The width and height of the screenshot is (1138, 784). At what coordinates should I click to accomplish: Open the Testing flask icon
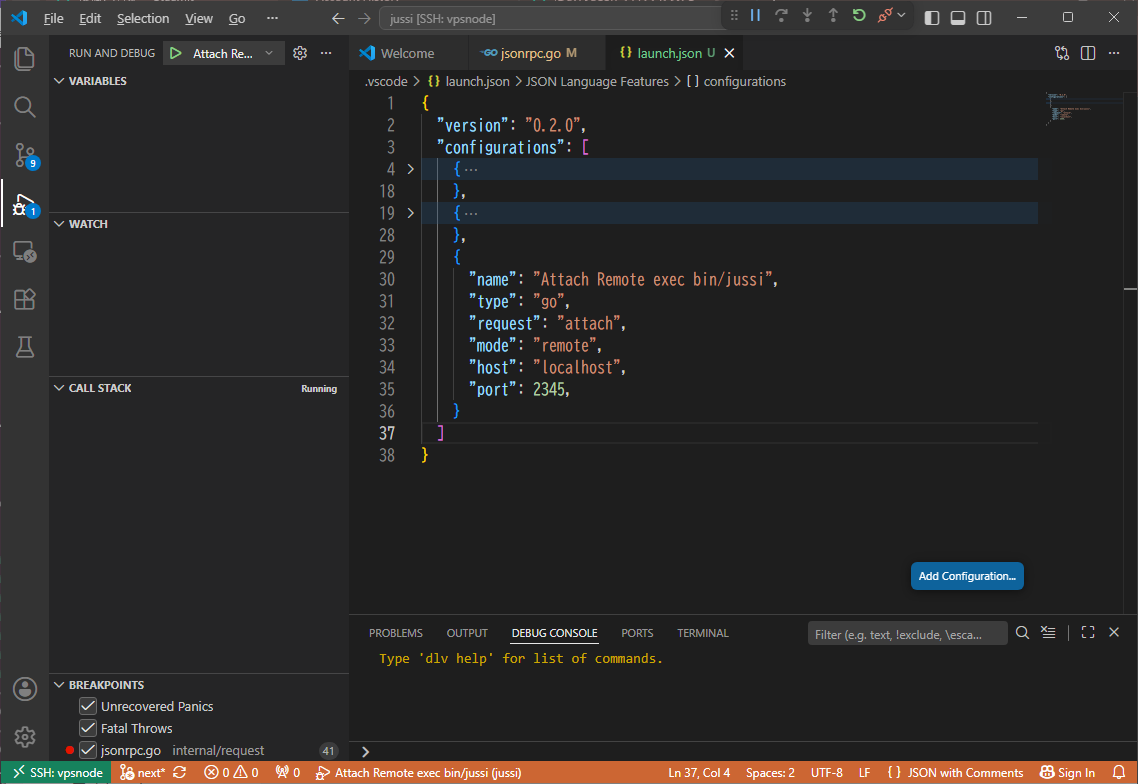tap(25, 347)
